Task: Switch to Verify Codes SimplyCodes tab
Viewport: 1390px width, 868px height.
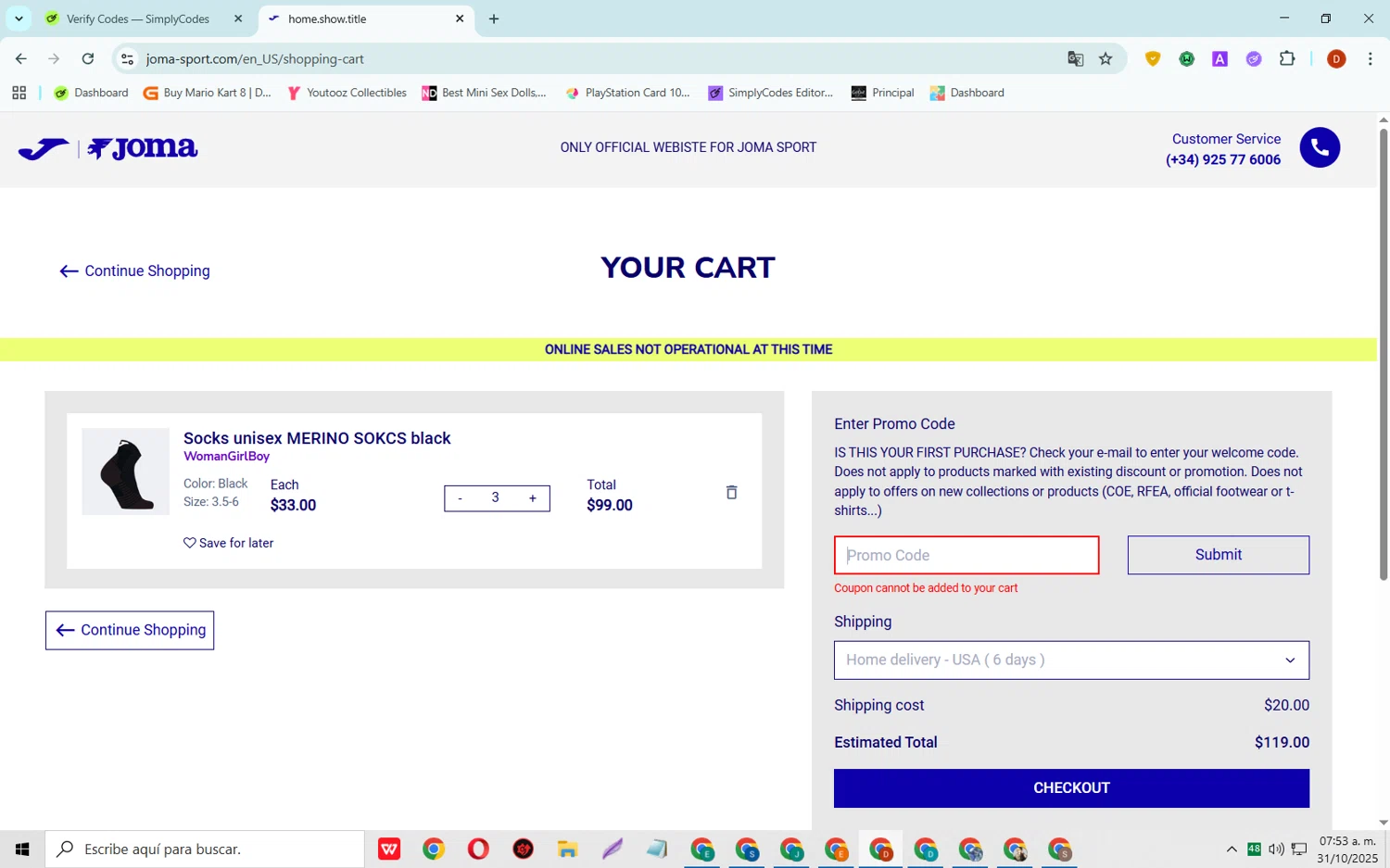Action: click(x=137, y=19)
